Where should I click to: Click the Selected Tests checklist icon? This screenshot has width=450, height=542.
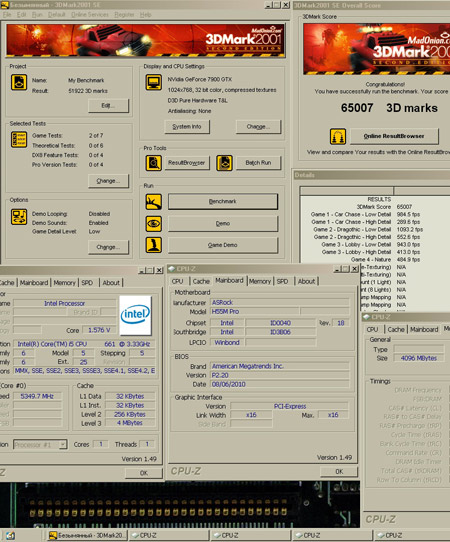19,139
